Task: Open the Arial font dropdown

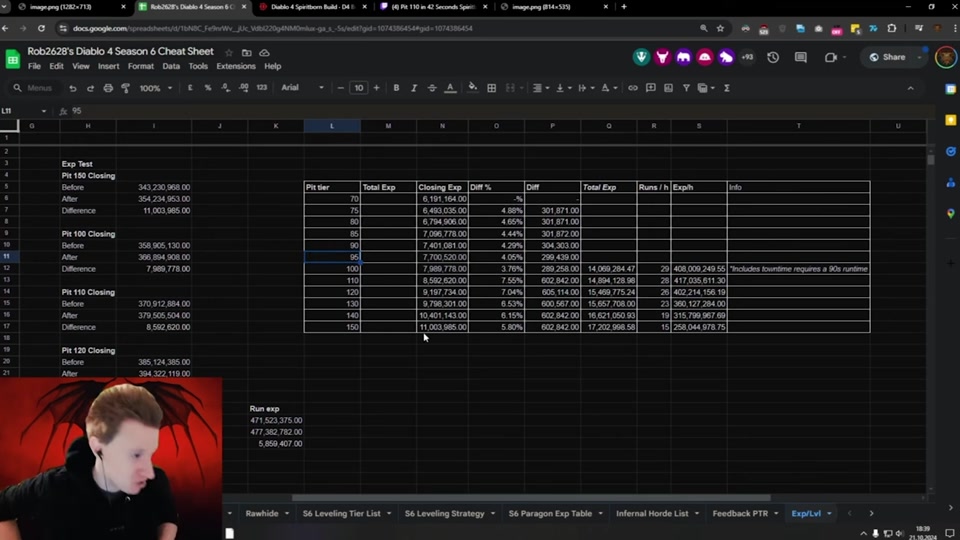Action: 302,88
